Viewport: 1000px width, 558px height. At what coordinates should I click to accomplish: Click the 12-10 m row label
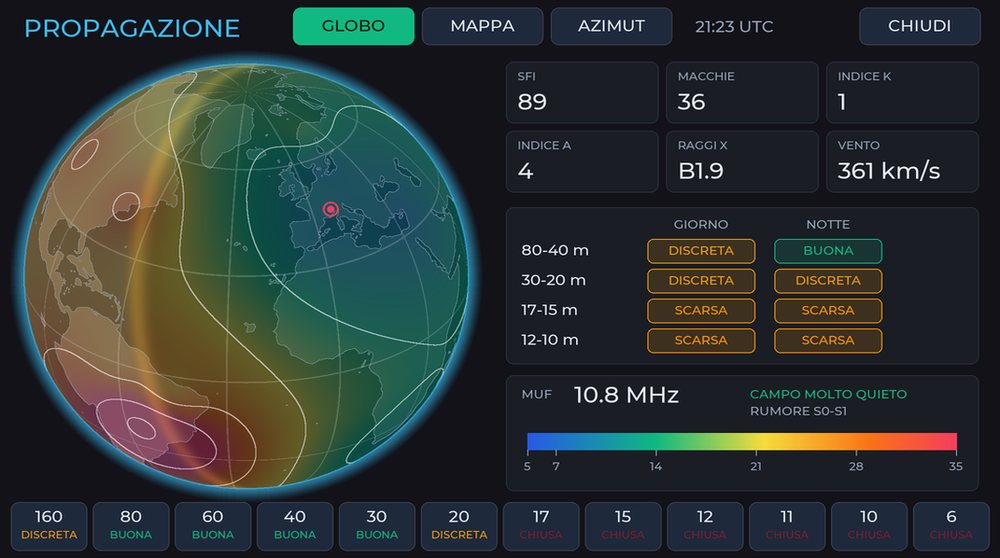coord(550,340)
